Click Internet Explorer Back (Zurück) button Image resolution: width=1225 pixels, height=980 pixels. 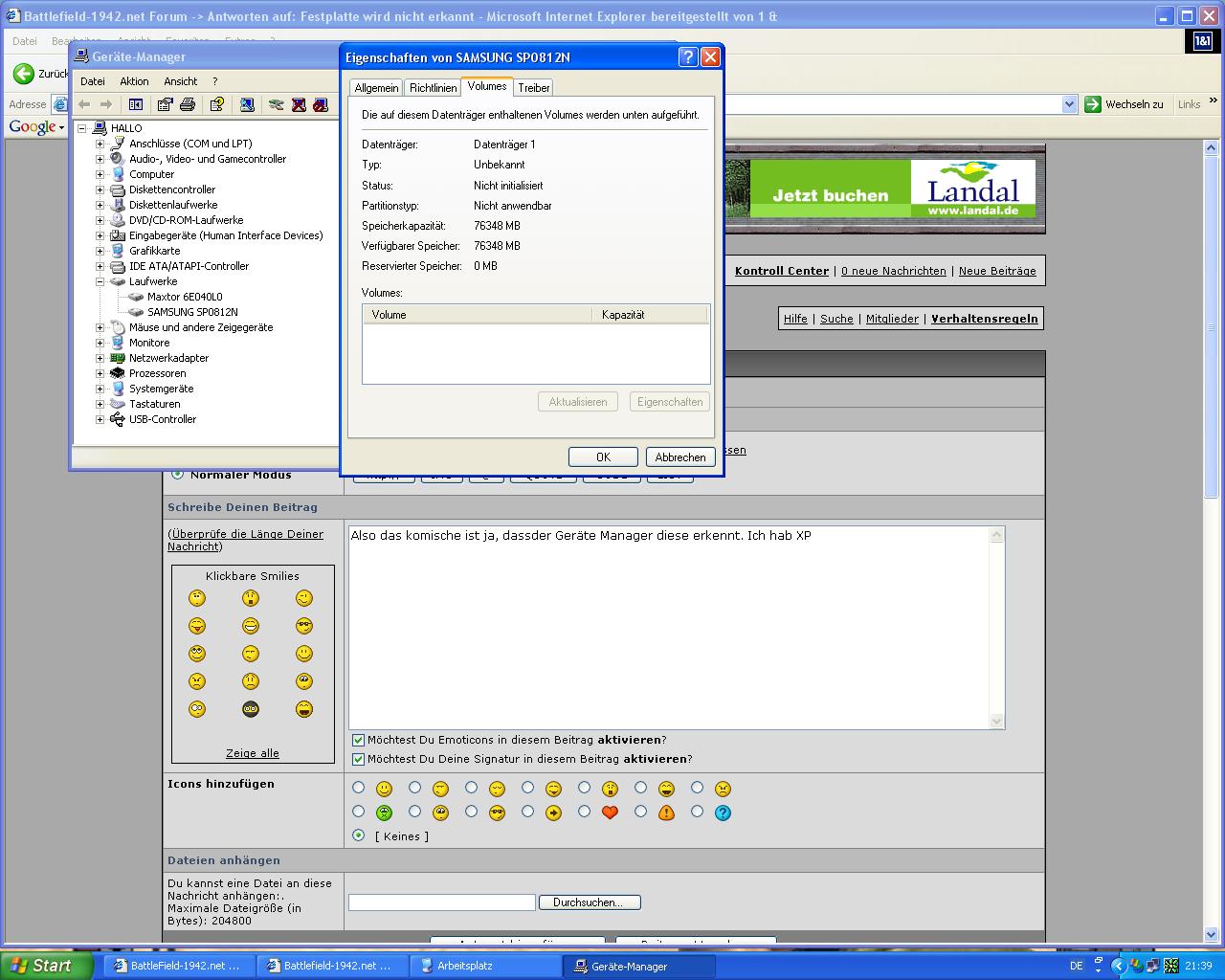point(40,74)
